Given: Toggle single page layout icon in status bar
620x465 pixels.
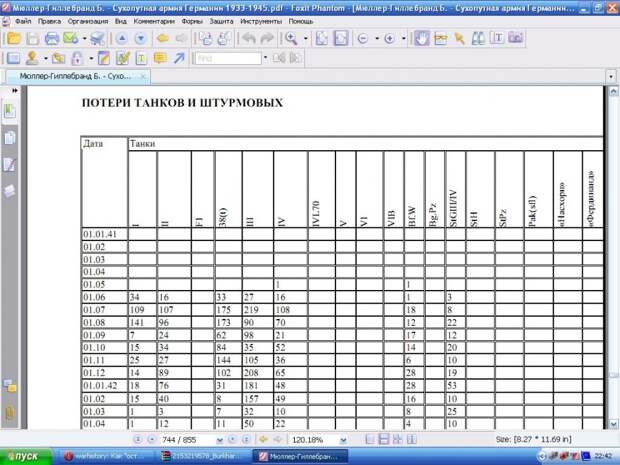Looking at the screenshot, I should pyautogui.click(x=370, y=439).
